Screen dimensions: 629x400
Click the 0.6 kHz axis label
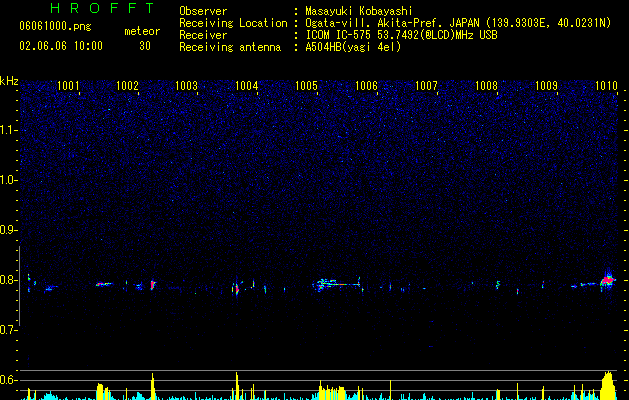tap(9, 380)
